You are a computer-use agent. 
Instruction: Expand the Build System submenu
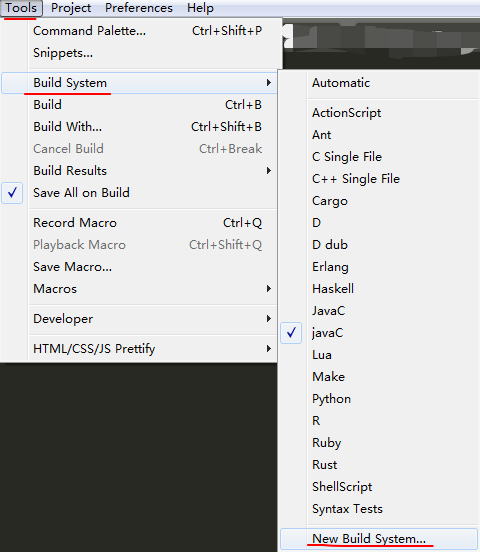(x=139, y=83)
